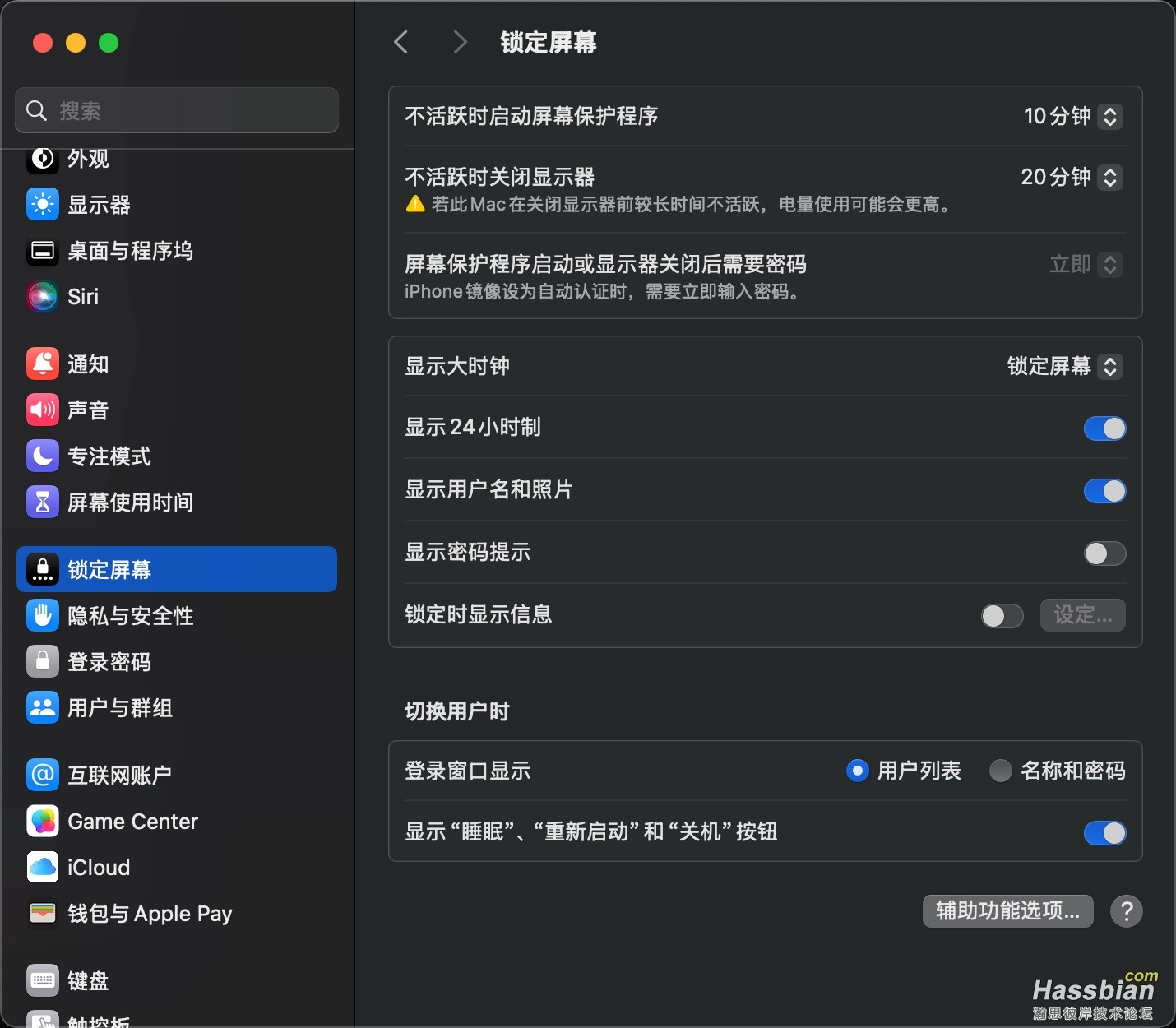
Task: Open screen saver 10分钟 popup
Action: [x=1073, y=116]
